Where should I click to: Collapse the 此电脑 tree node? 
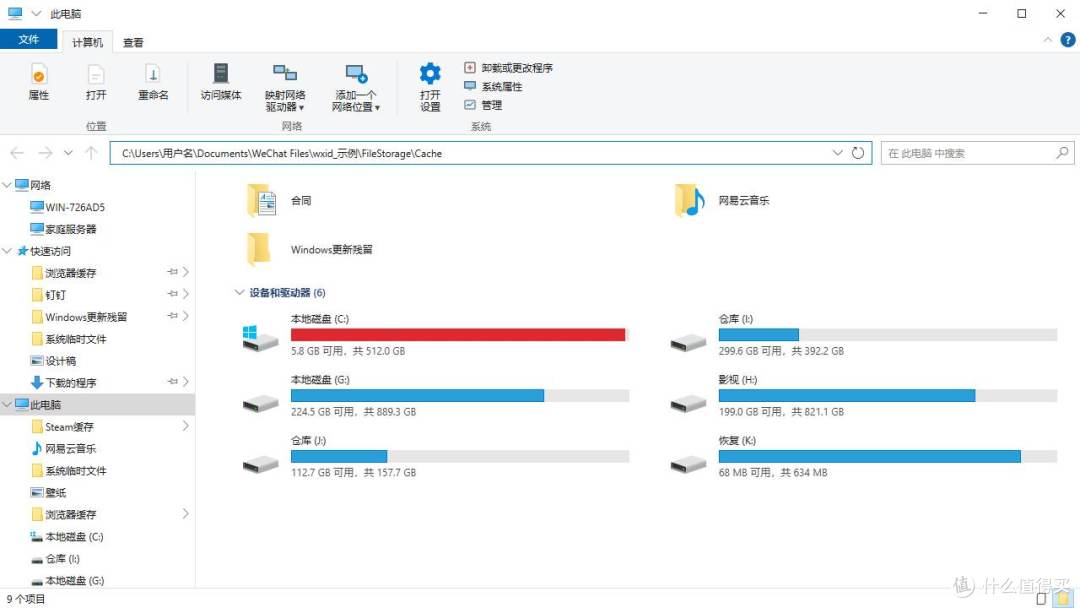[x=7, y=404]
